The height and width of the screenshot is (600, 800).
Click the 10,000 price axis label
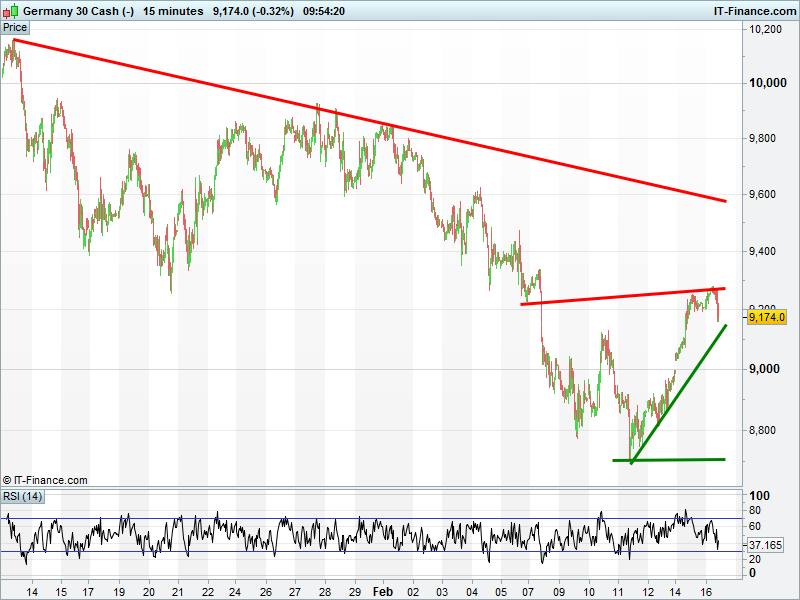point(767,83)
